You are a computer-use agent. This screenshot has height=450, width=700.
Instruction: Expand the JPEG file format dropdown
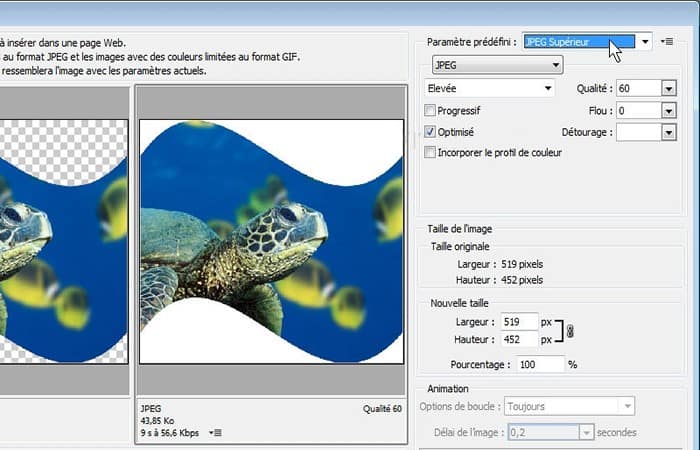click(x=497, y=65)
